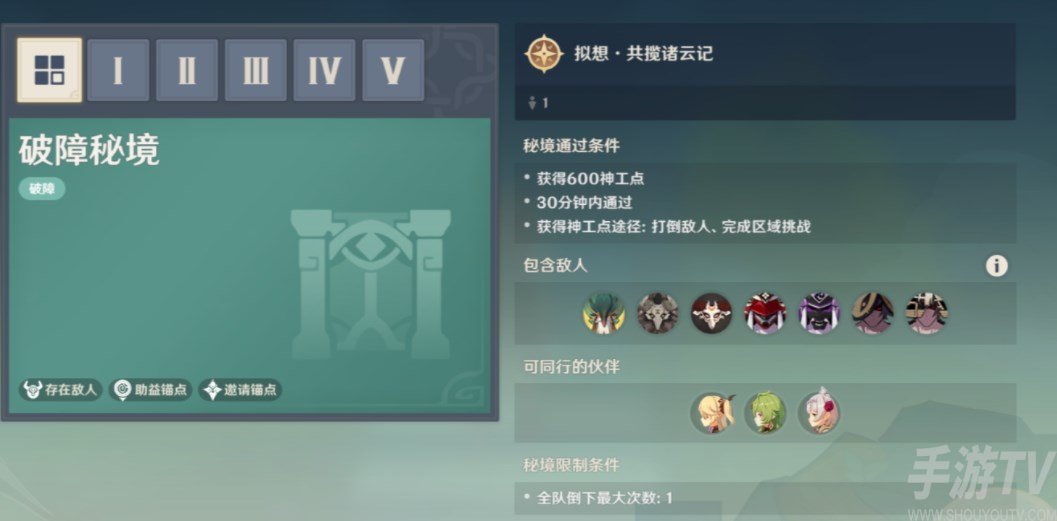Select the dark horned mask enemy icon
Screen dimensions: 1057x521
(x=711, y=313)
